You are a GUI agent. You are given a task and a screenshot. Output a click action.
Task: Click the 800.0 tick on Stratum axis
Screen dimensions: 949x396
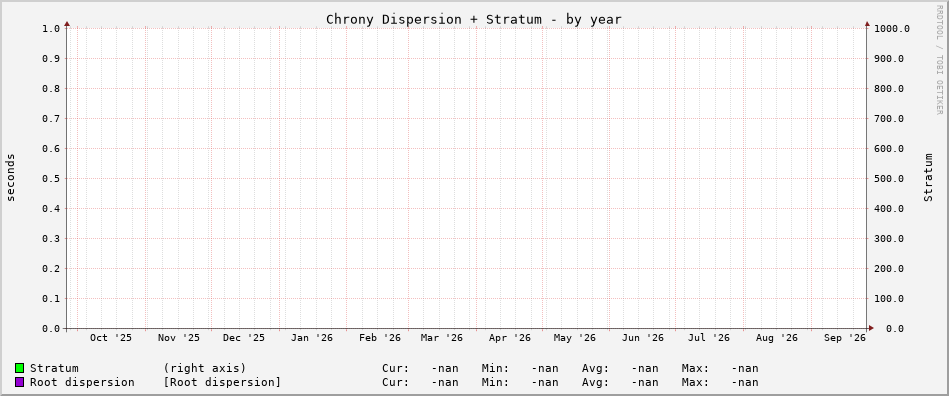(888, 88)
